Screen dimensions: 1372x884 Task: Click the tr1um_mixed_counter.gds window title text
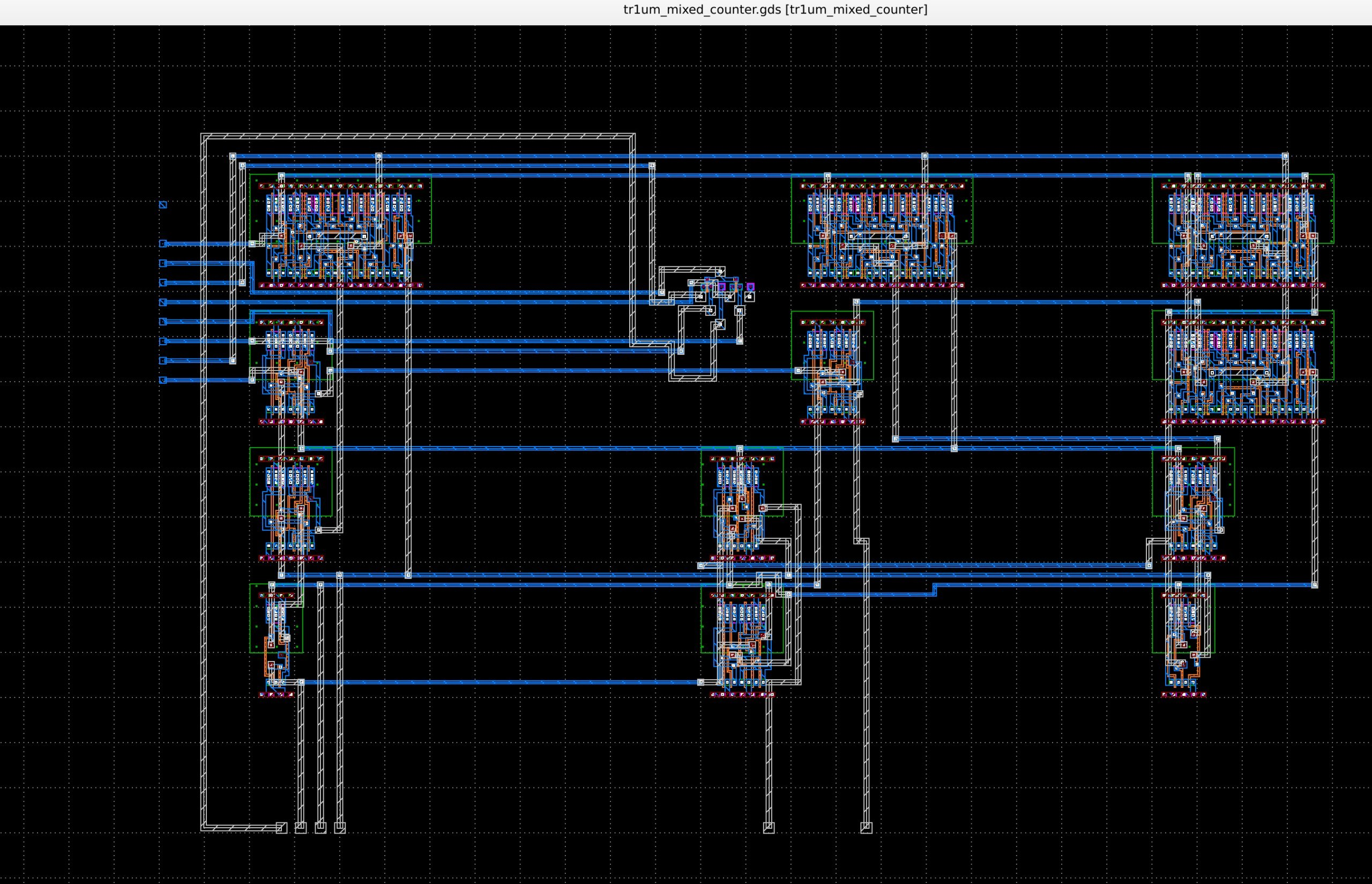(x=775, y=10)
